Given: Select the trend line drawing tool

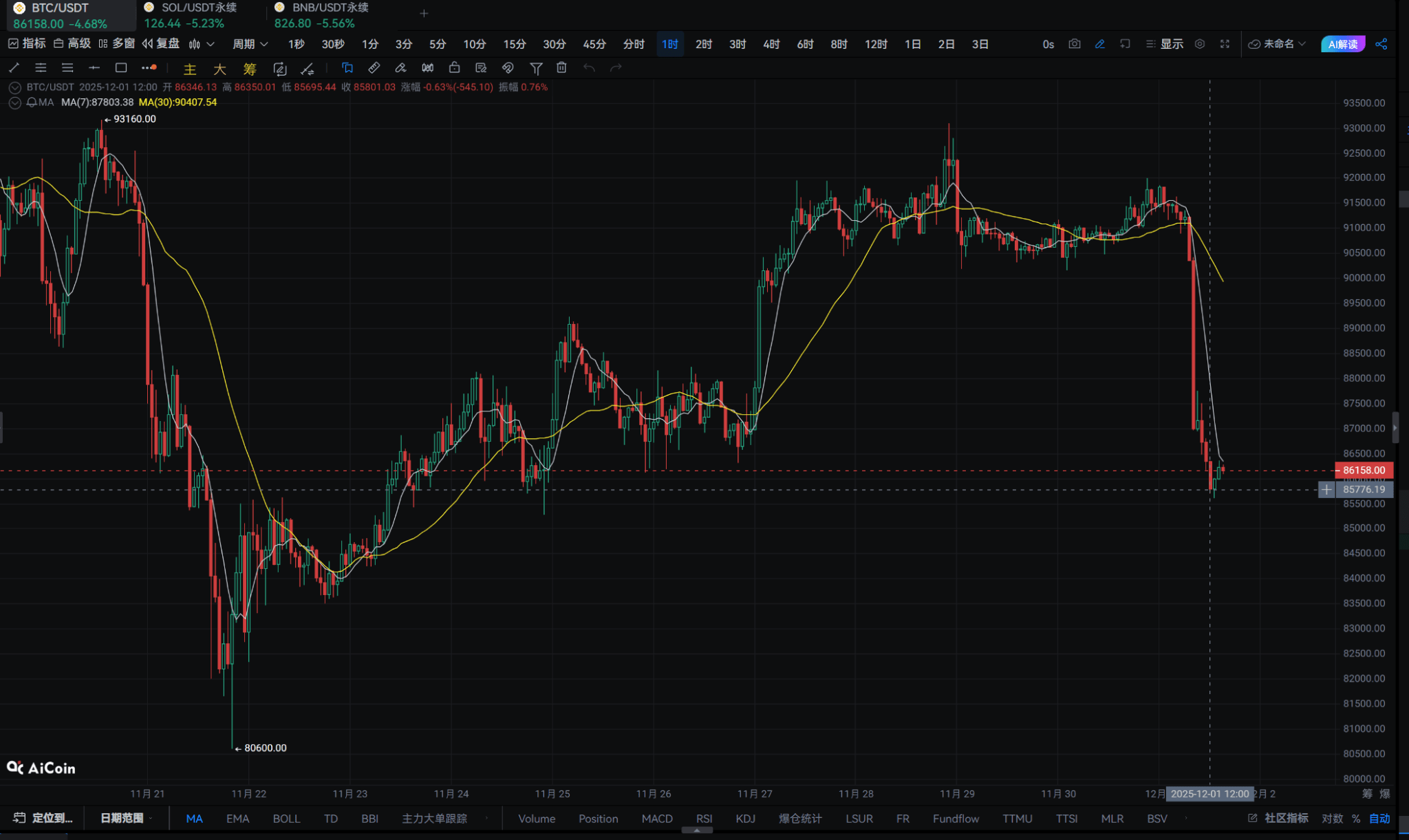Looking at the screenshot, I should point(14,67).
